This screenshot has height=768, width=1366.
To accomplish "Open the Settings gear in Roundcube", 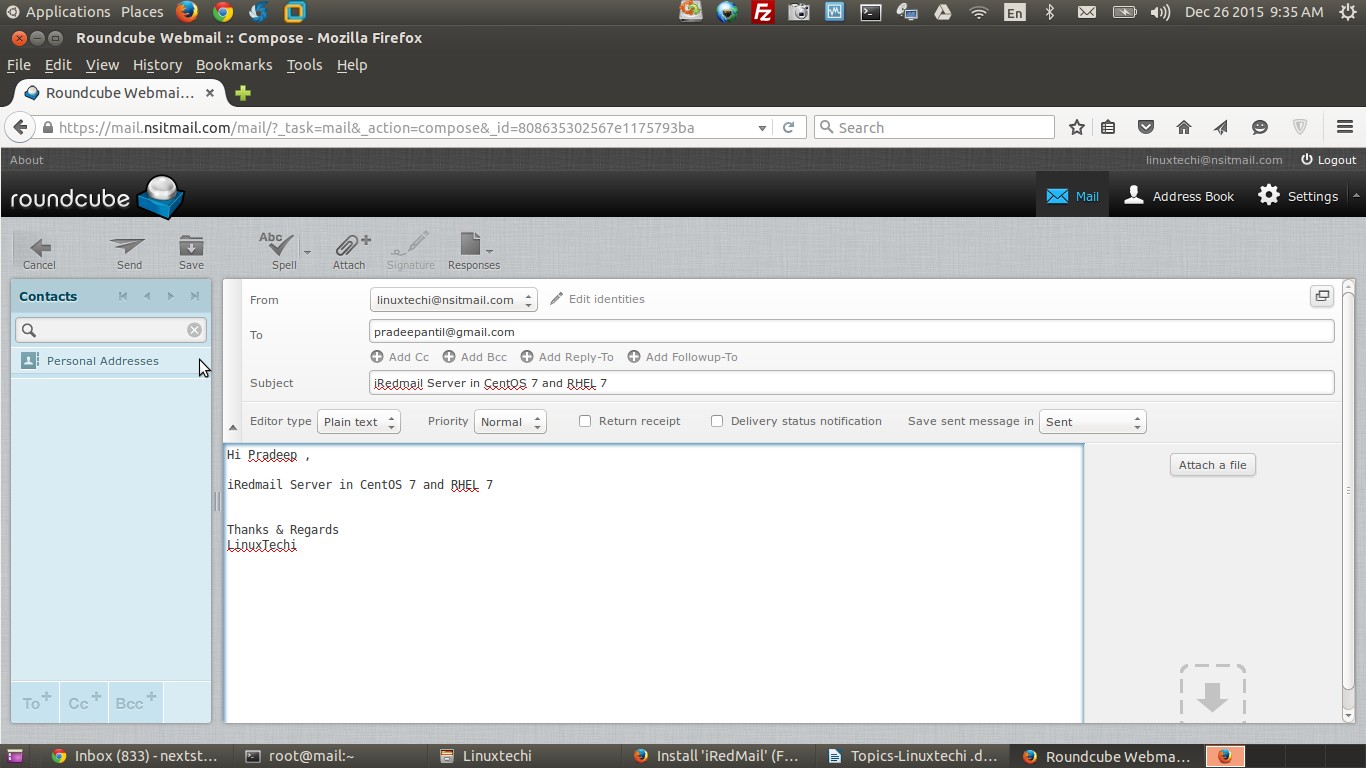I will [x=1298, y=195].
